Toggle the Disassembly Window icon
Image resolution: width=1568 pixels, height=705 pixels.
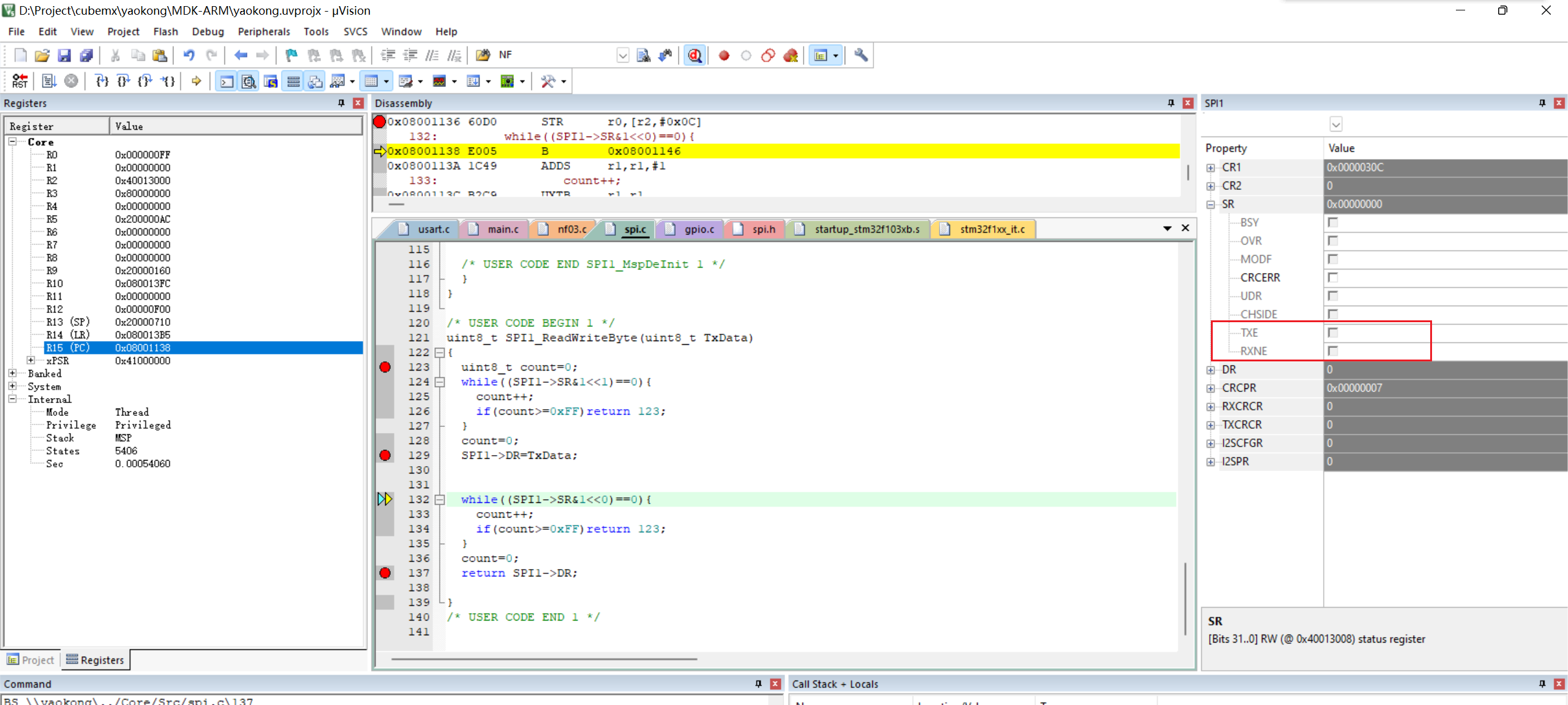249,81
